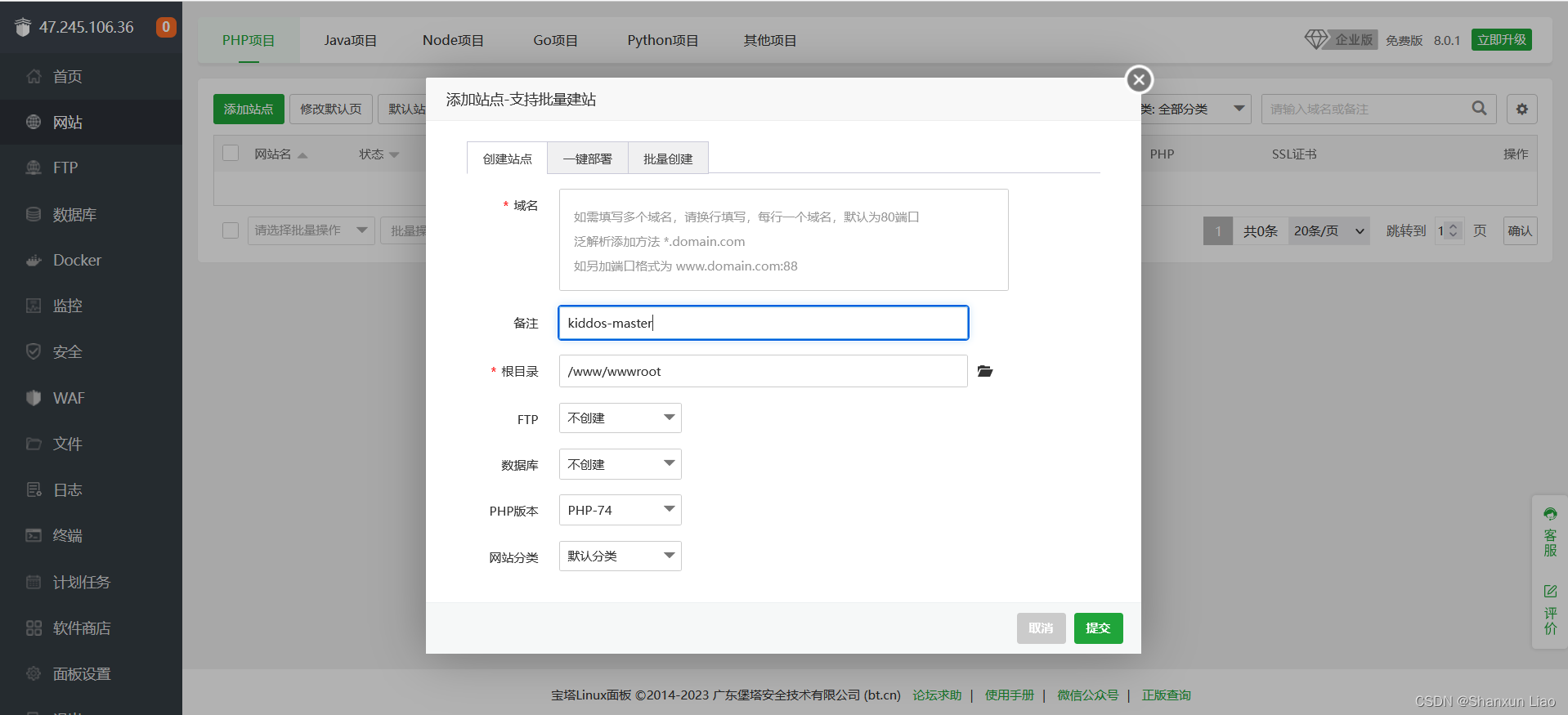Click the WAF shield icon

click(34, 398)
